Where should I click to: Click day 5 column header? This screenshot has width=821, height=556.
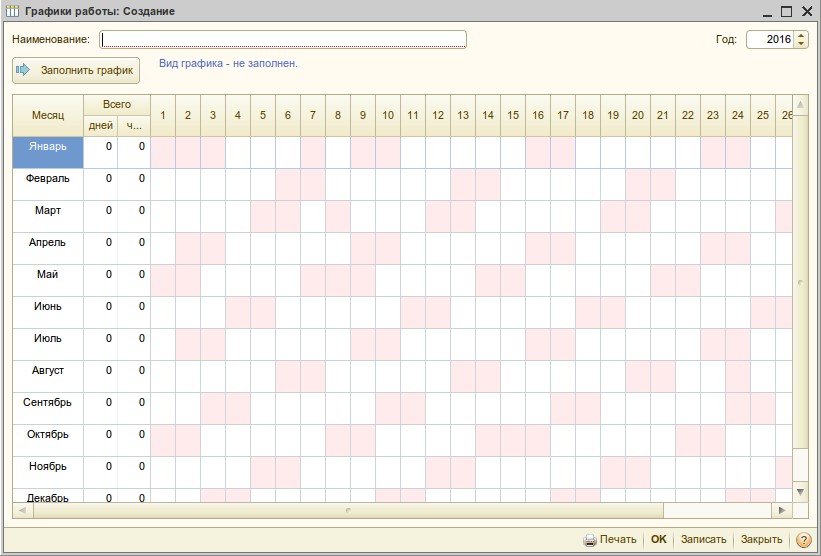pyautogui.click(x=263, y=115)
